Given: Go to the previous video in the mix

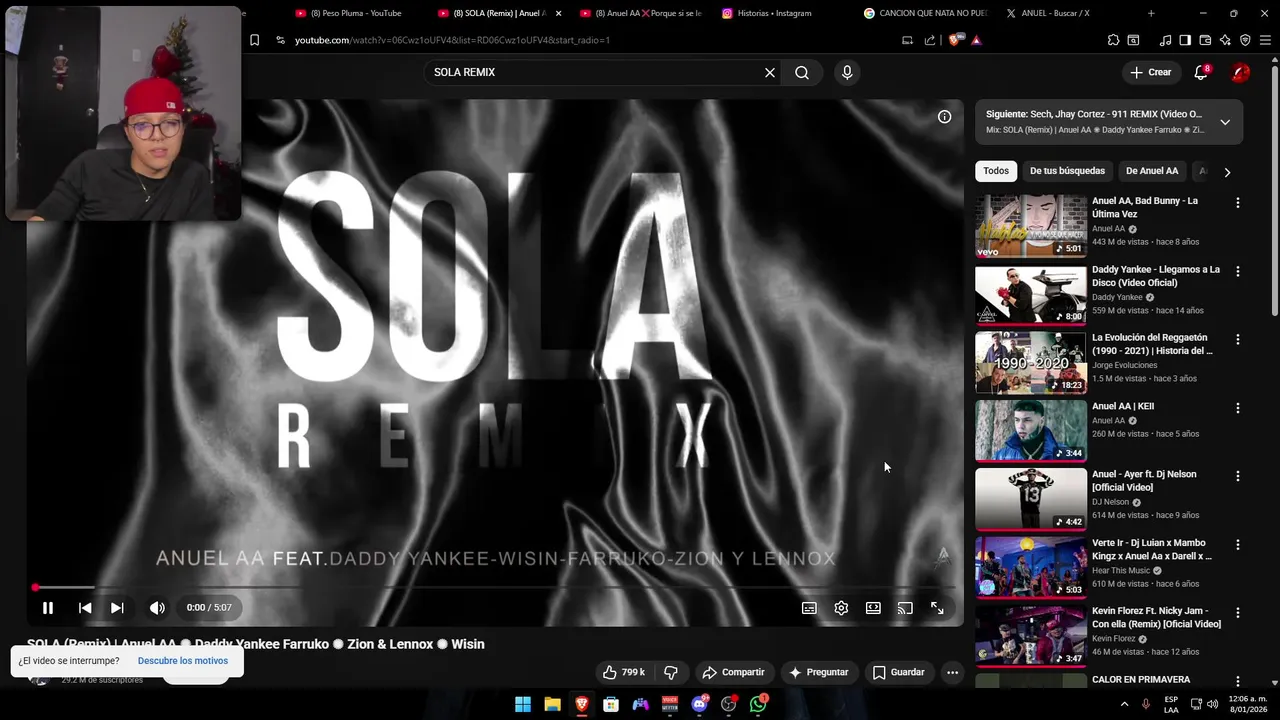Looking at the screenshot, I should click(x=85, y=607).
